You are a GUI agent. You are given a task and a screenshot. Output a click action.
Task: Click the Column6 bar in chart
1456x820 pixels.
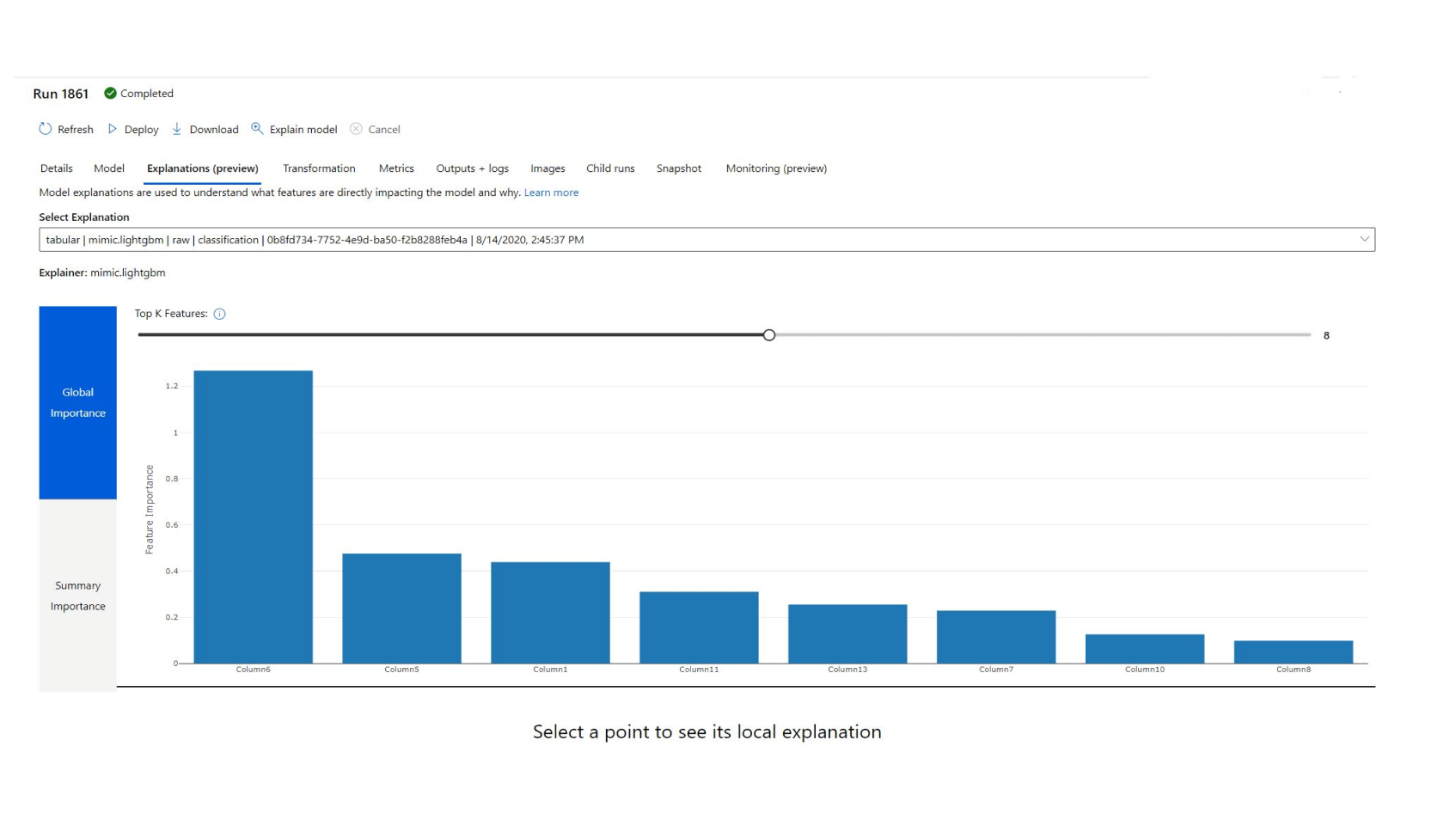click(254, 517)
